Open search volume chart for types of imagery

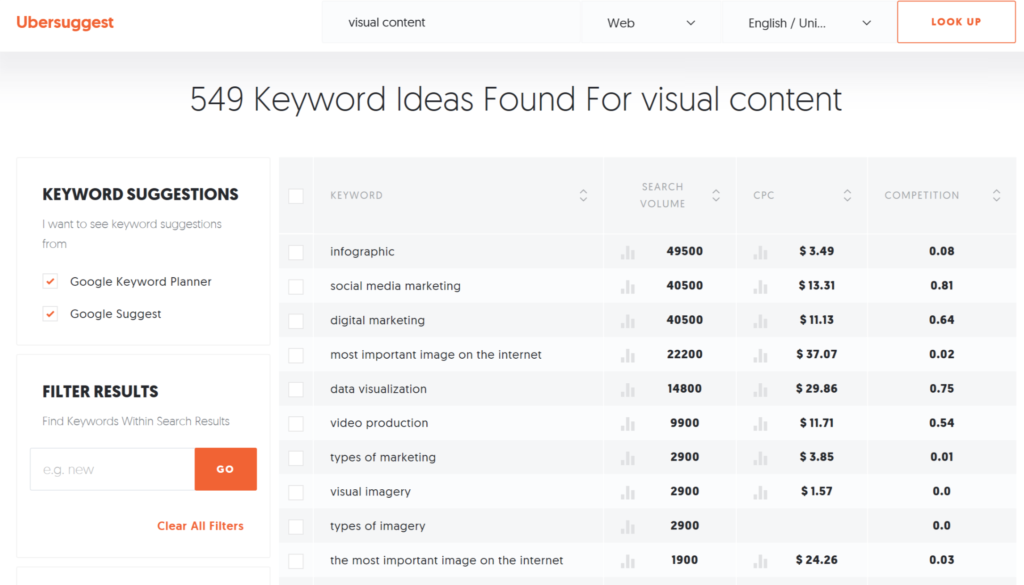pos(628,526)
